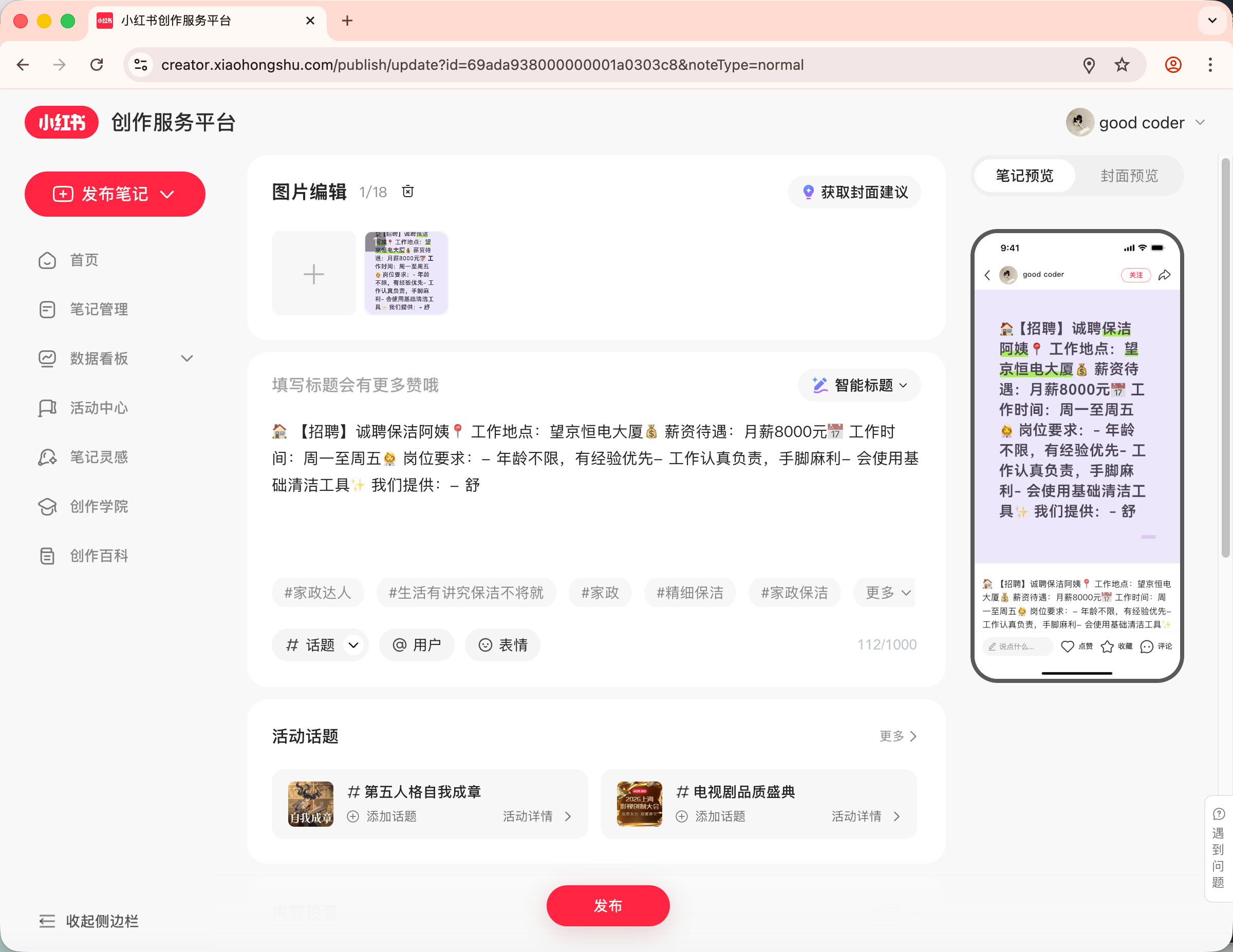
Task: Switch to the 封面预览 tab
Action: tap(1129, 176)
